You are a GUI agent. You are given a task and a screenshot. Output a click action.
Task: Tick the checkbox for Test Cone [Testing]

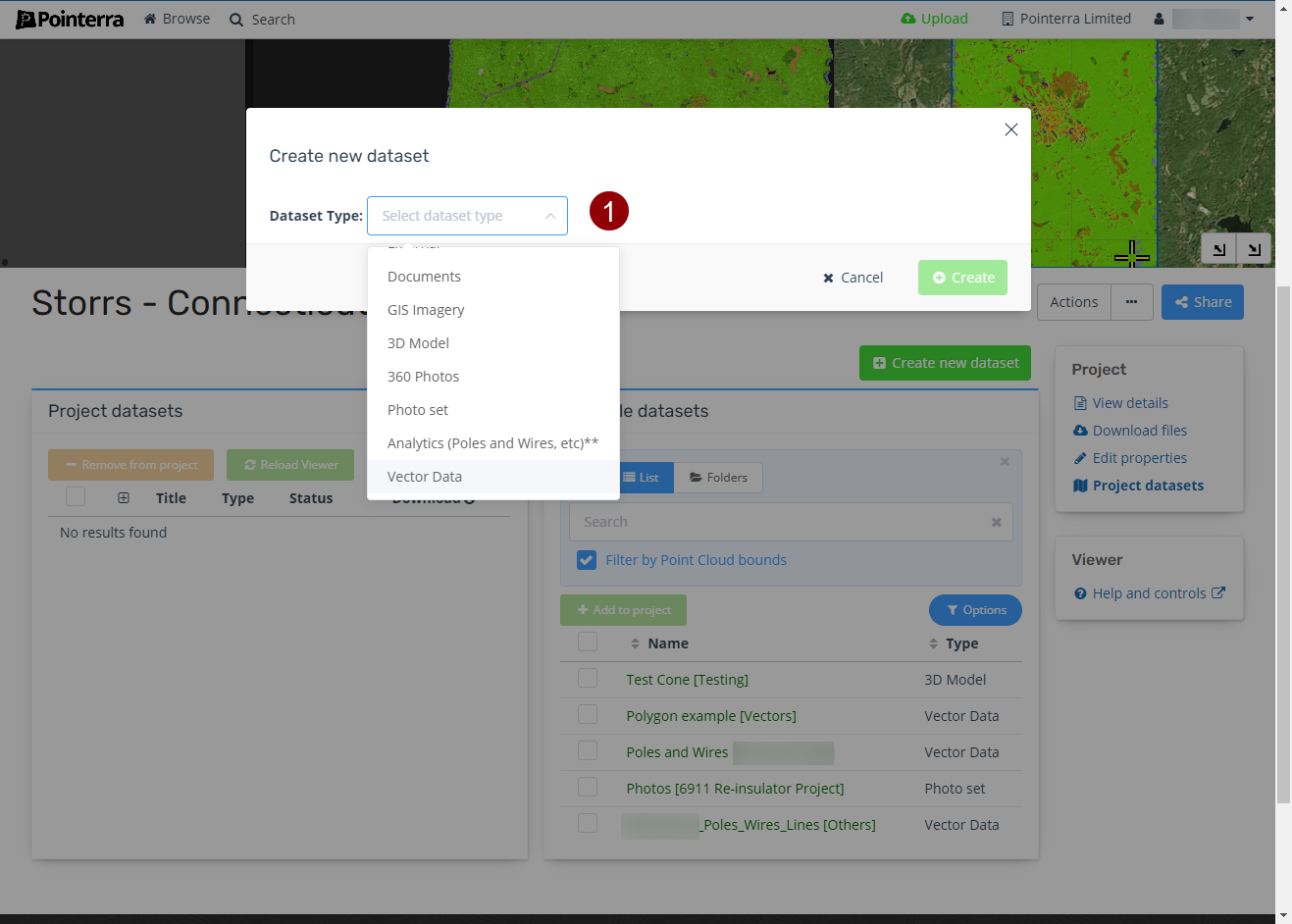[588, 679]
